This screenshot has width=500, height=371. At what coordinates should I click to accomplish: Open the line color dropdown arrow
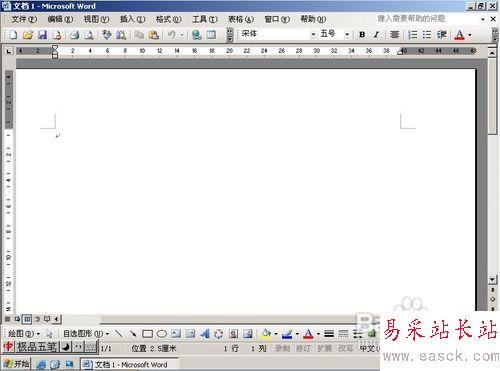click(297, 333)
